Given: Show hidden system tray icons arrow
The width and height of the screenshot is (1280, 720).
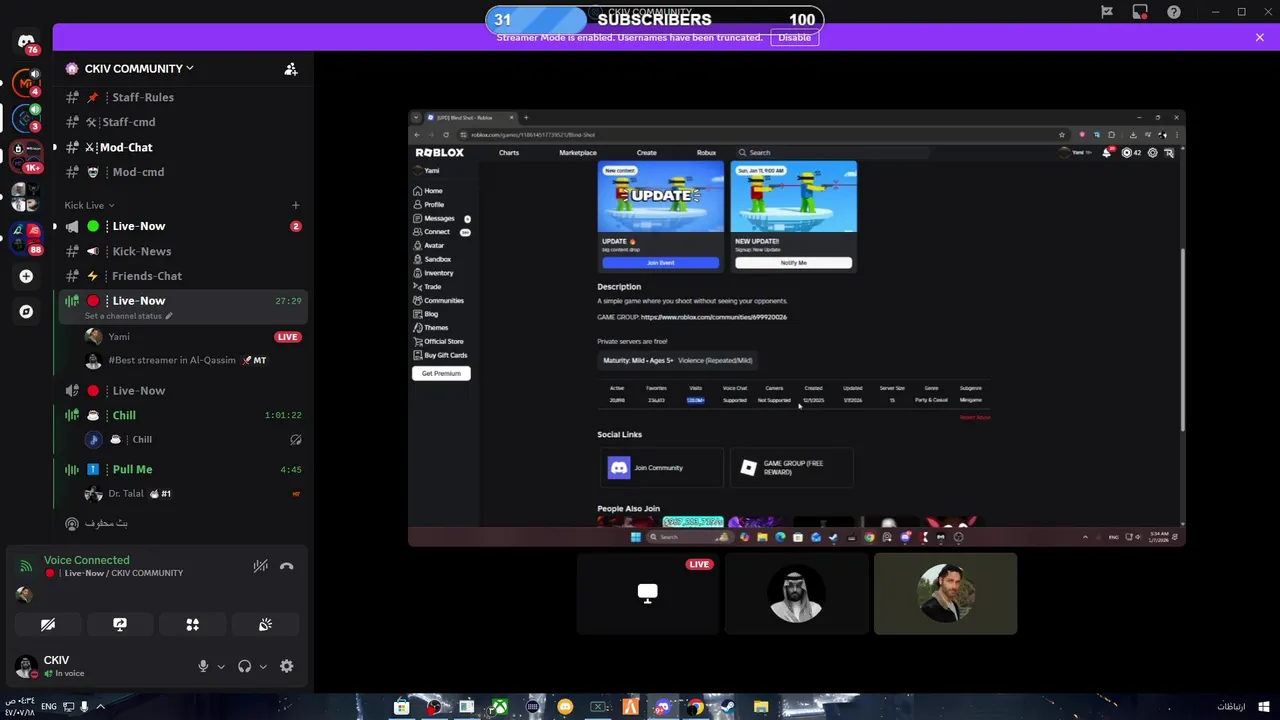Looking at the screenshot, I should tap(100, 707).
